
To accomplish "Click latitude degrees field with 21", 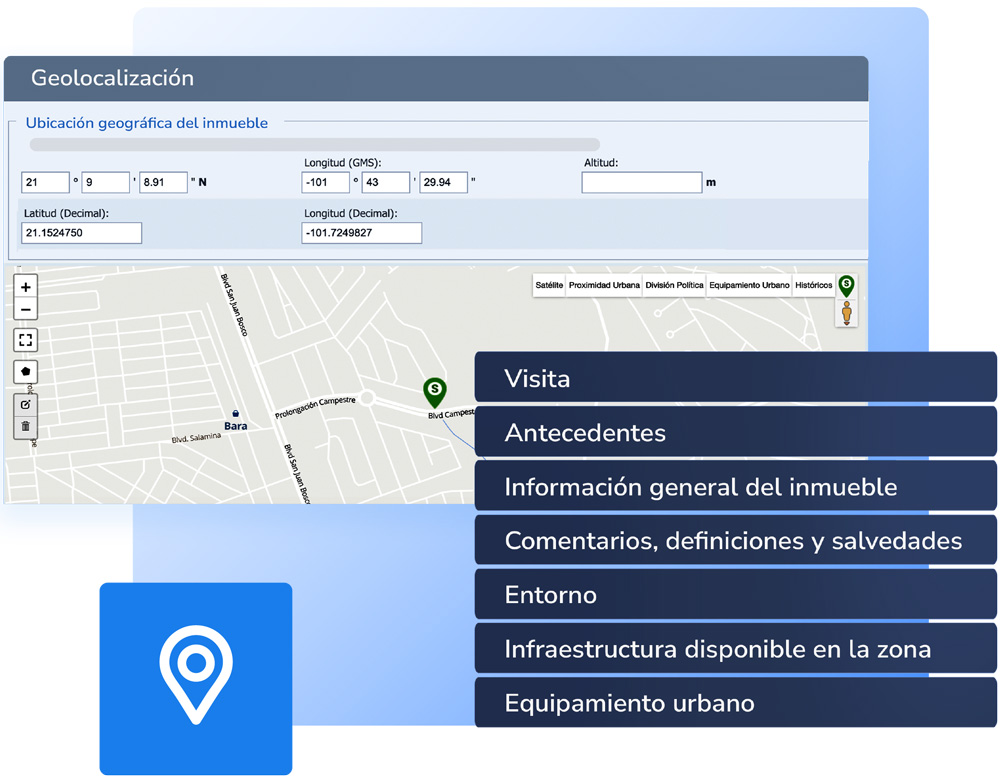I will point(45,182).
